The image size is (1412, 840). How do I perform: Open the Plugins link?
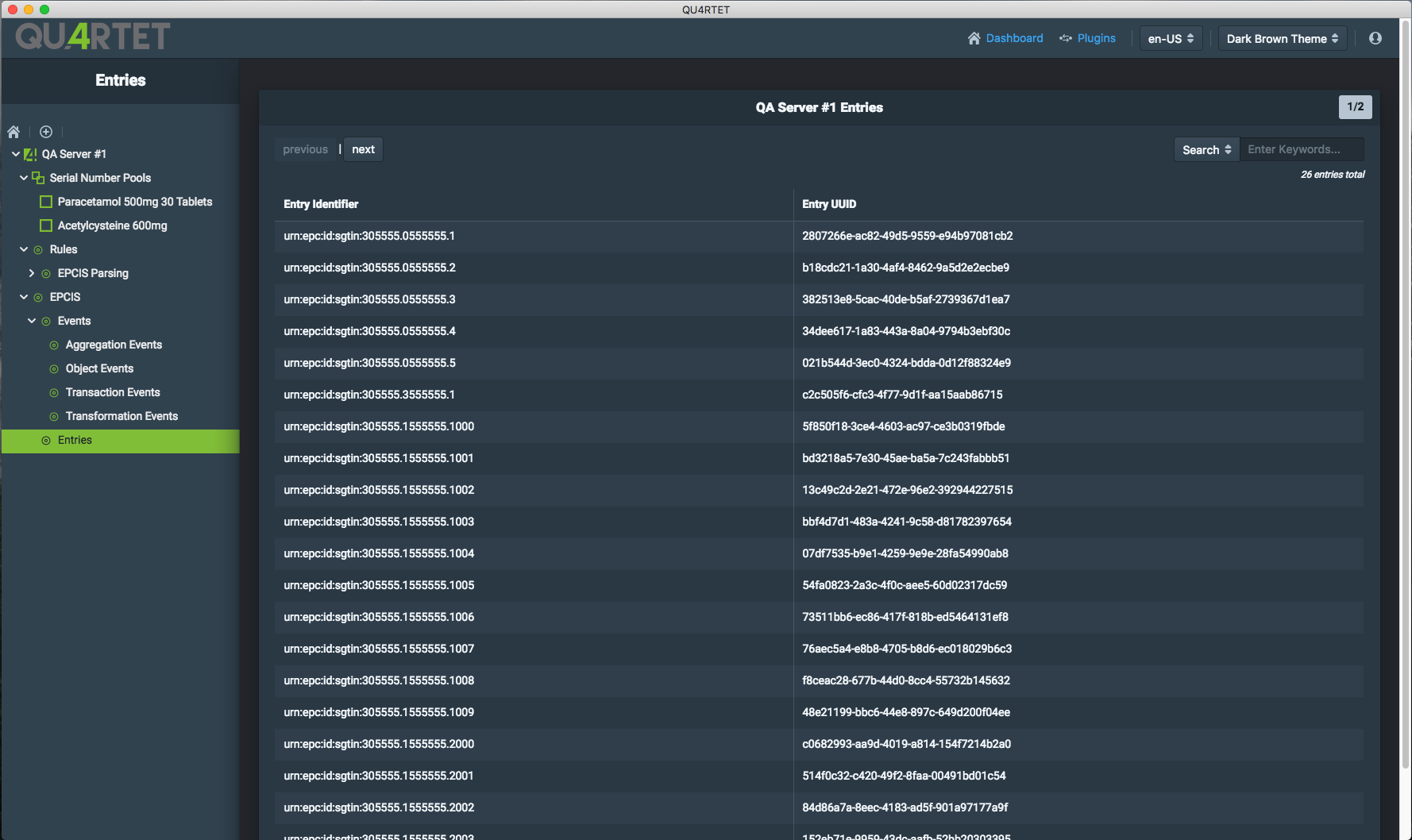pos(1096,38)
